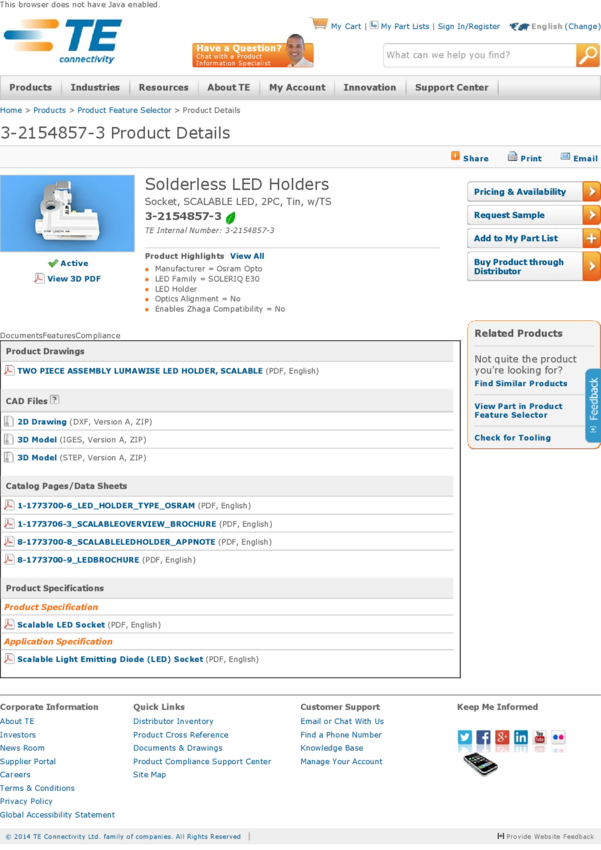Open 8-1773700-8_SCALABLELEDHOLDER_APPNOTE PDF
This screenshot has width=601, height=850.
click(116, 542)
